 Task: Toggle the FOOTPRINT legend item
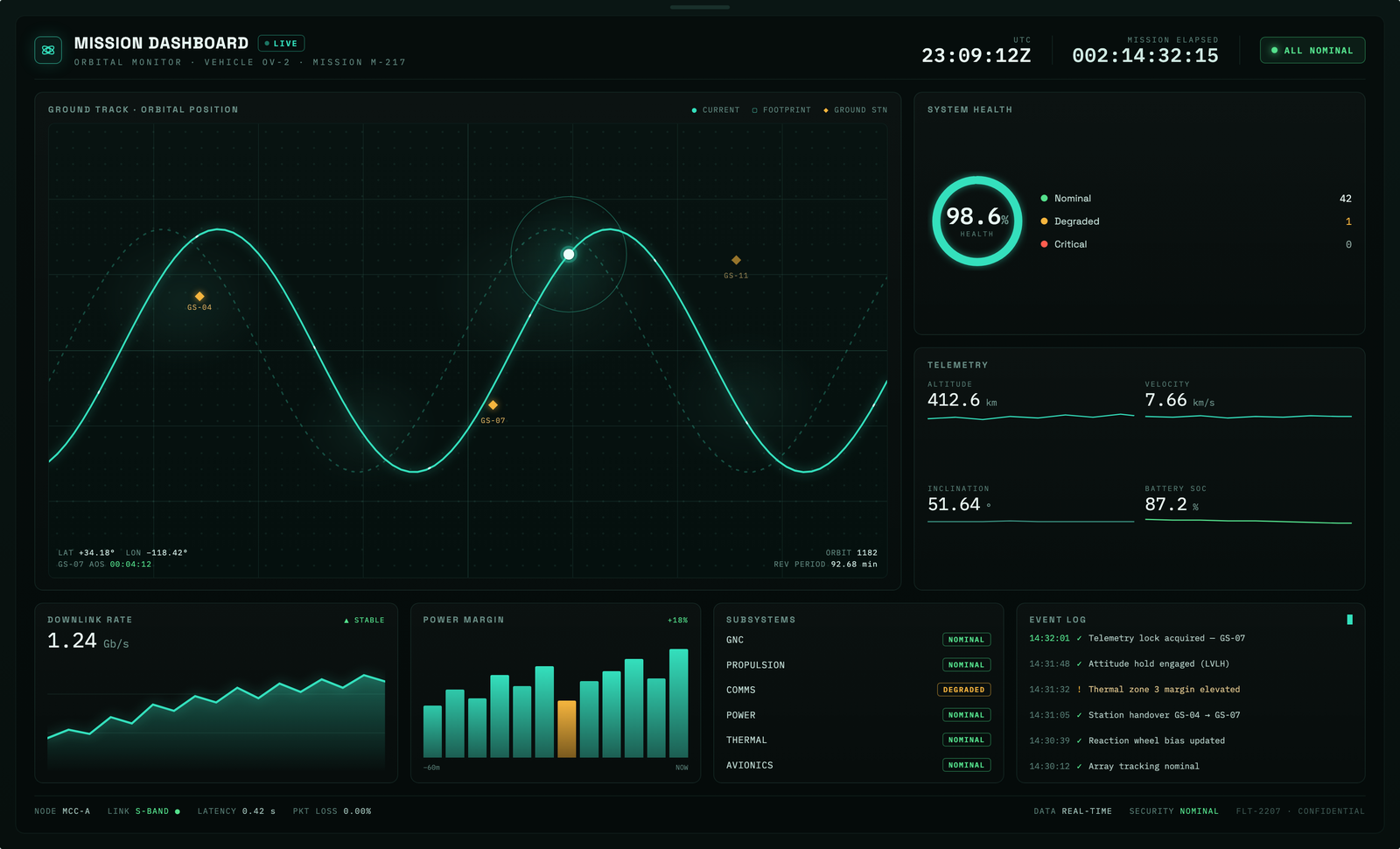781,110
